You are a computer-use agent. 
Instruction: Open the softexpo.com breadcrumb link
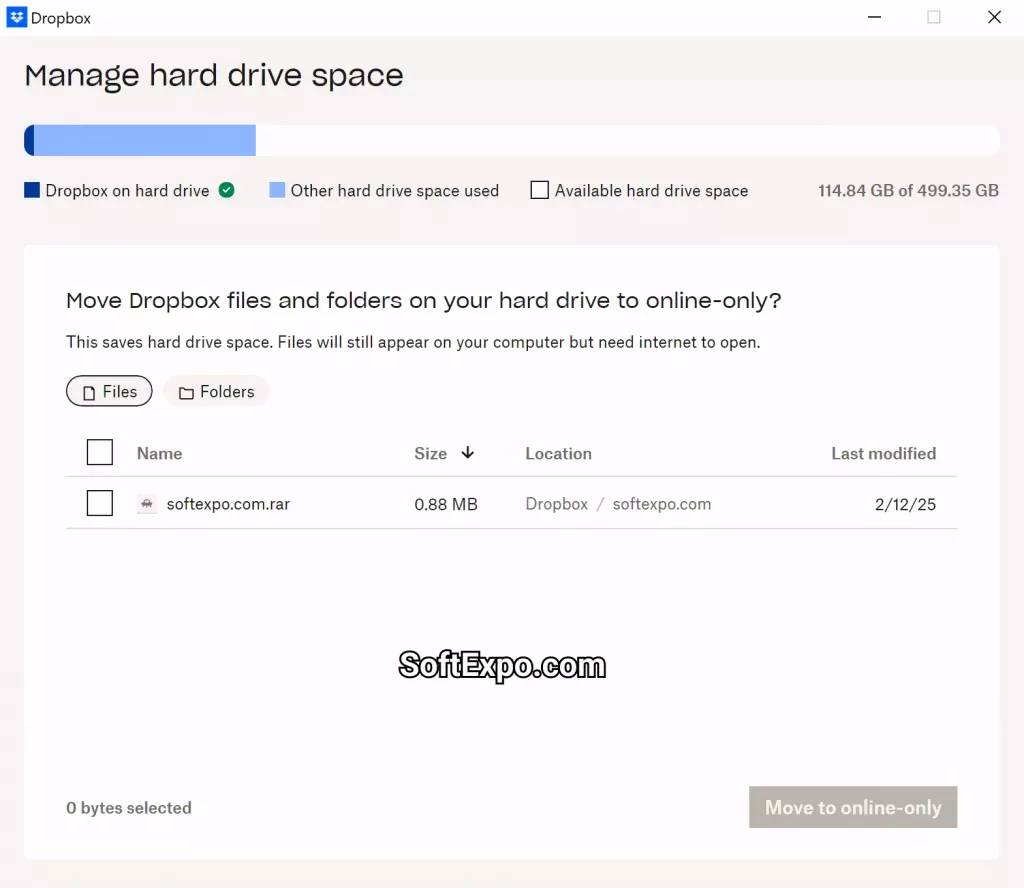tap(662, 503)
